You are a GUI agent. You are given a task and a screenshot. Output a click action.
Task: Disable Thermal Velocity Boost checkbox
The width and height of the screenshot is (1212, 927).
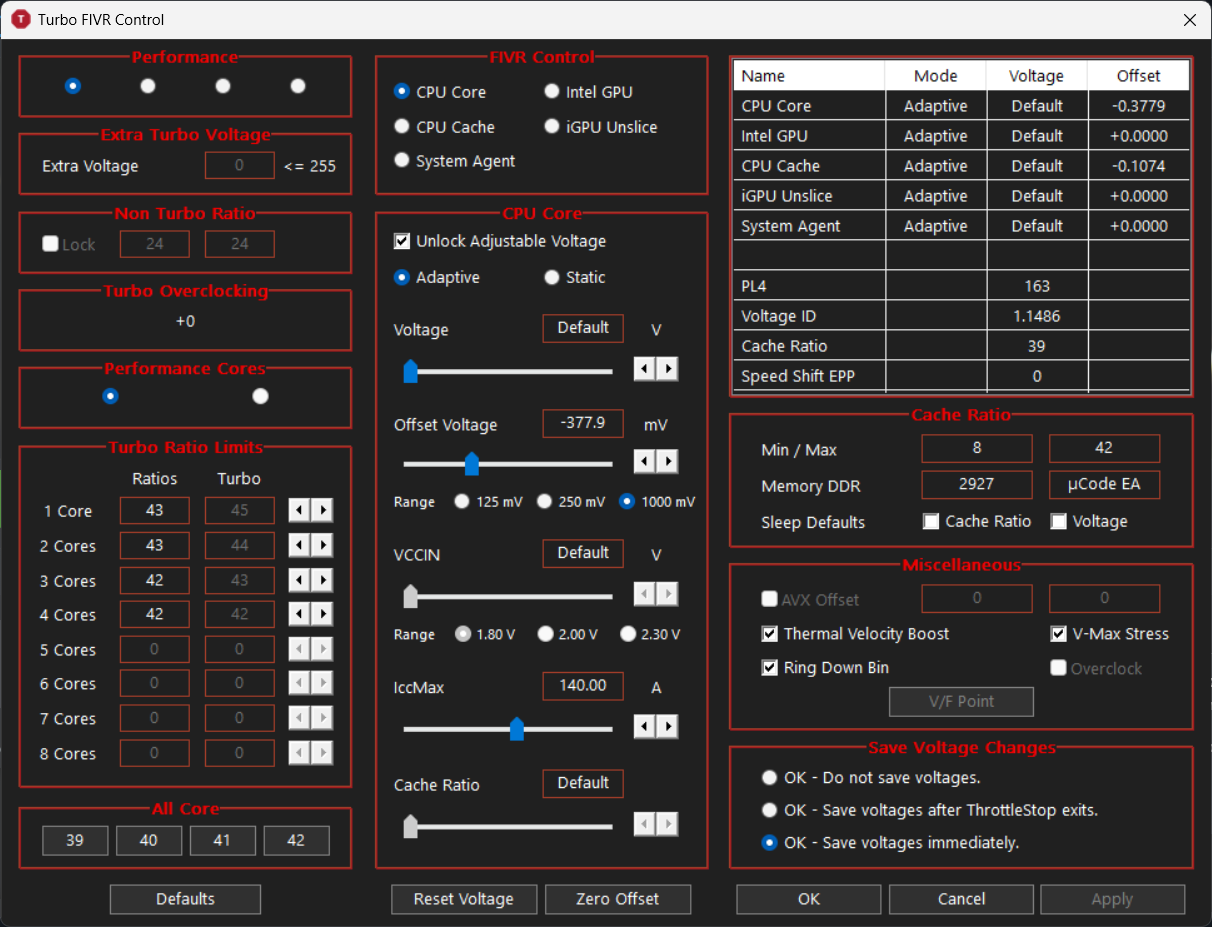(770, 634)
